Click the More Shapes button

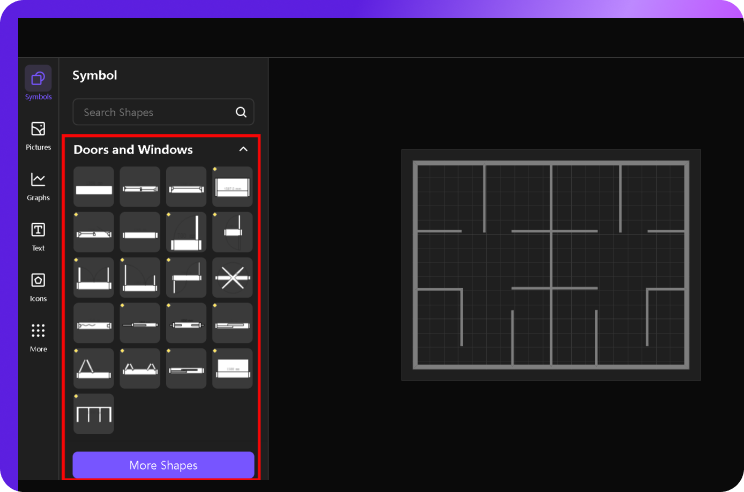click(163, 465)
